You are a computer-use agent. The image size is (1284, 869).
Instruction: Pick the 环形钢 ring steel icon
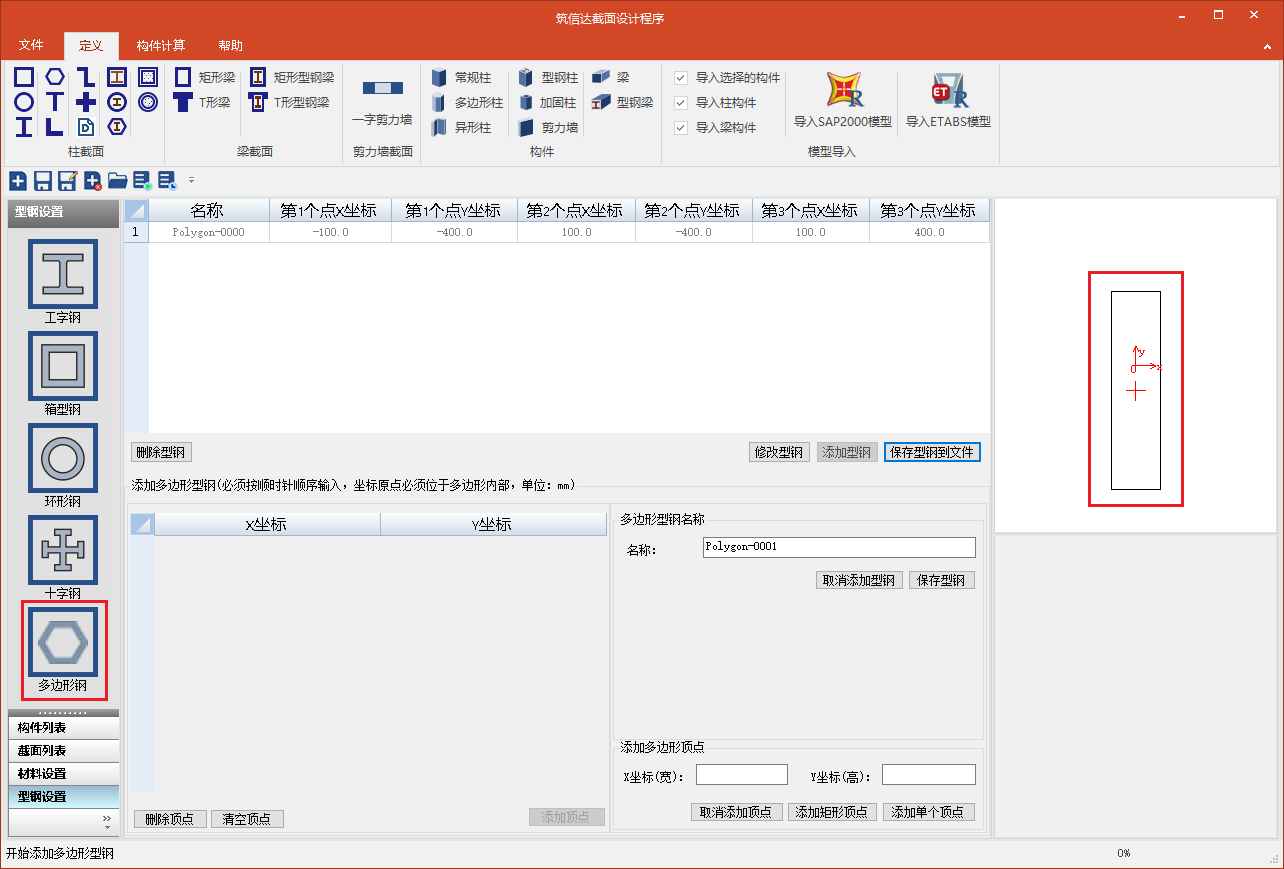pyautogui.click(x=63, y=458)
